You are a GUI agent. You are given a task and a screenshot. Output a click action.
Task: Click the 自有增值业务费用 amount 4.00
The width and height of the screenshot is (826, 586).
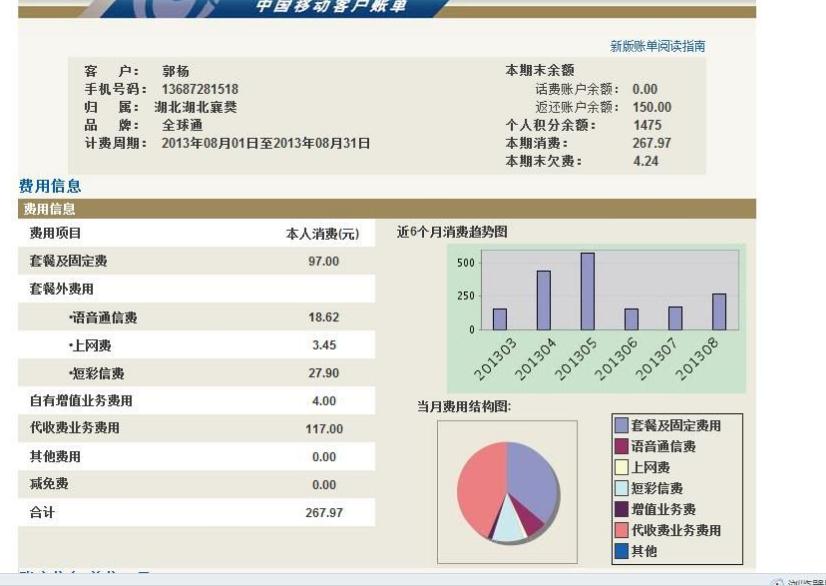point(324,401)
